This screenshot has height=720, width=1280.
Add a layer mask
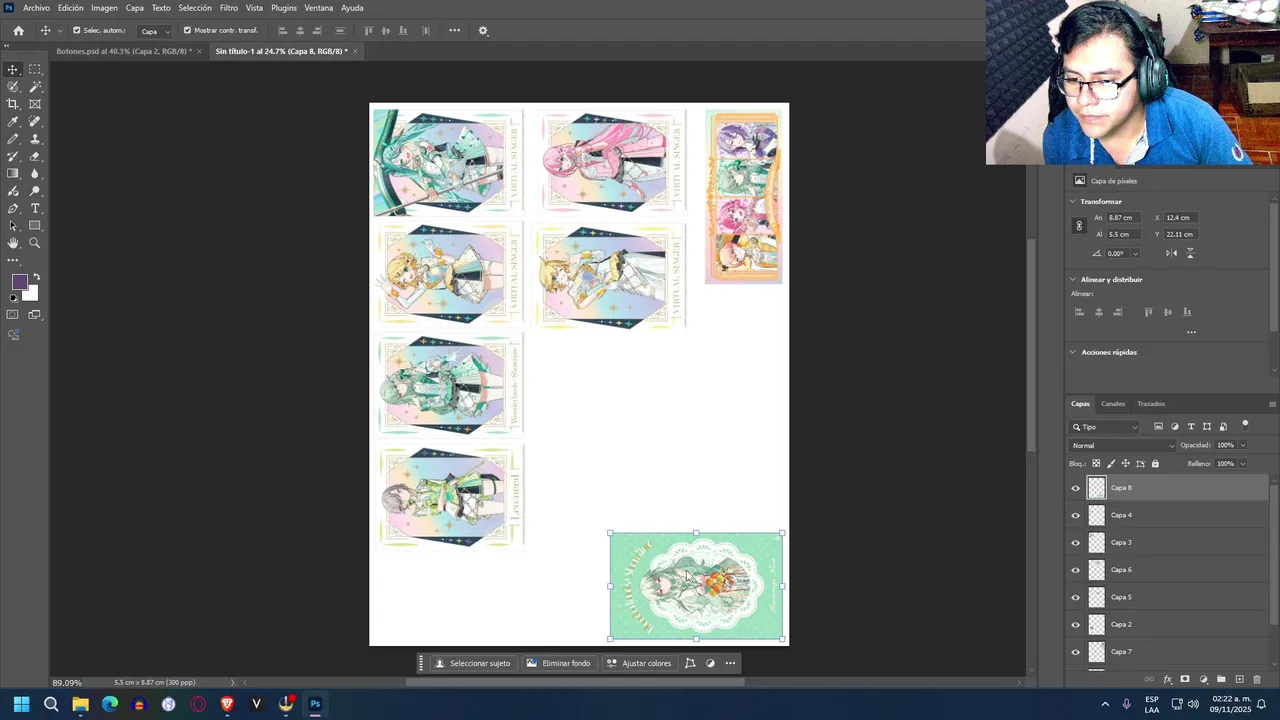pos(1185,680)
